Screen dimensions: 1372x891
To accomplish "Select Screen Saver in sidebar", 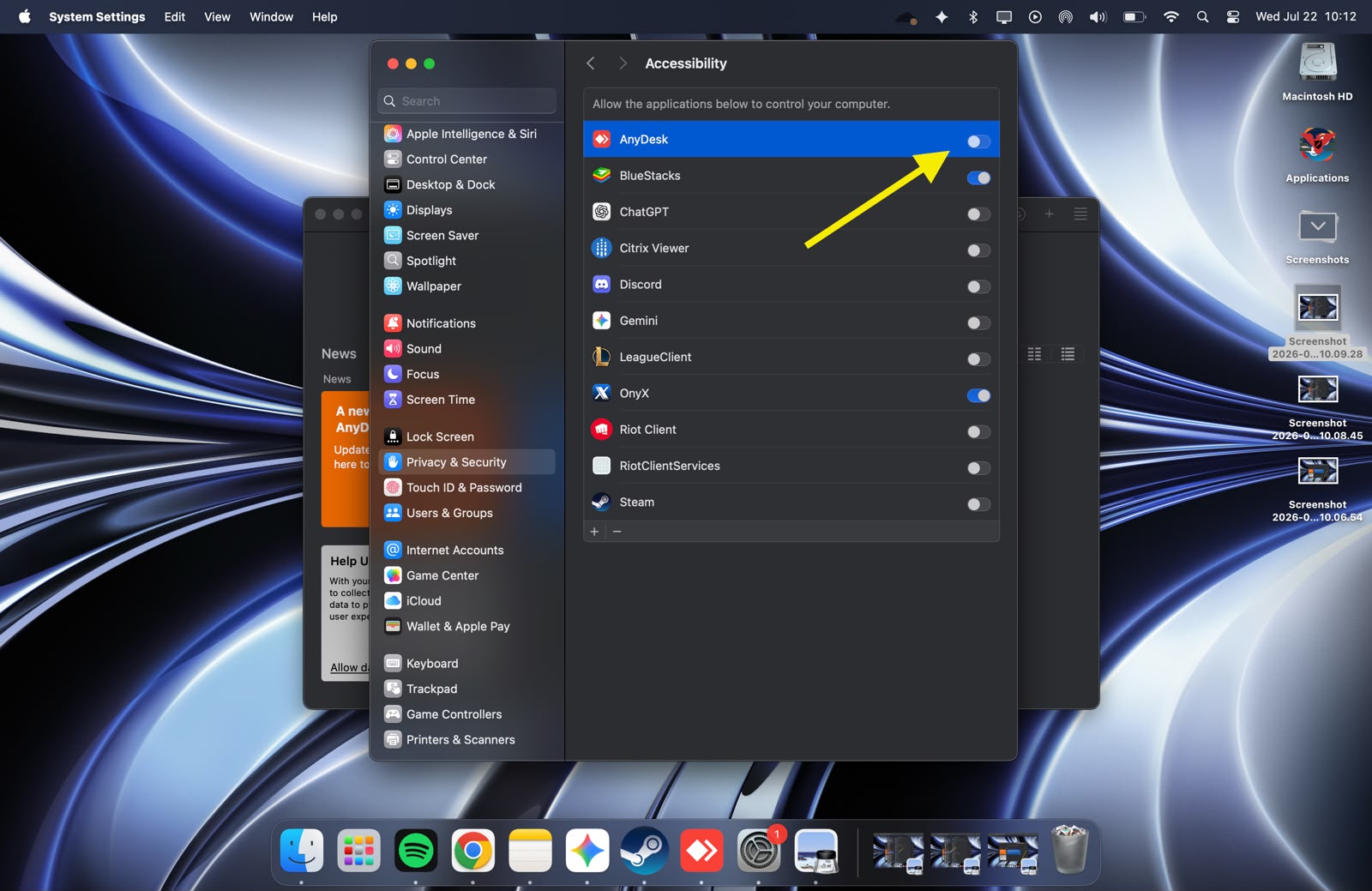I will [466, 236].
